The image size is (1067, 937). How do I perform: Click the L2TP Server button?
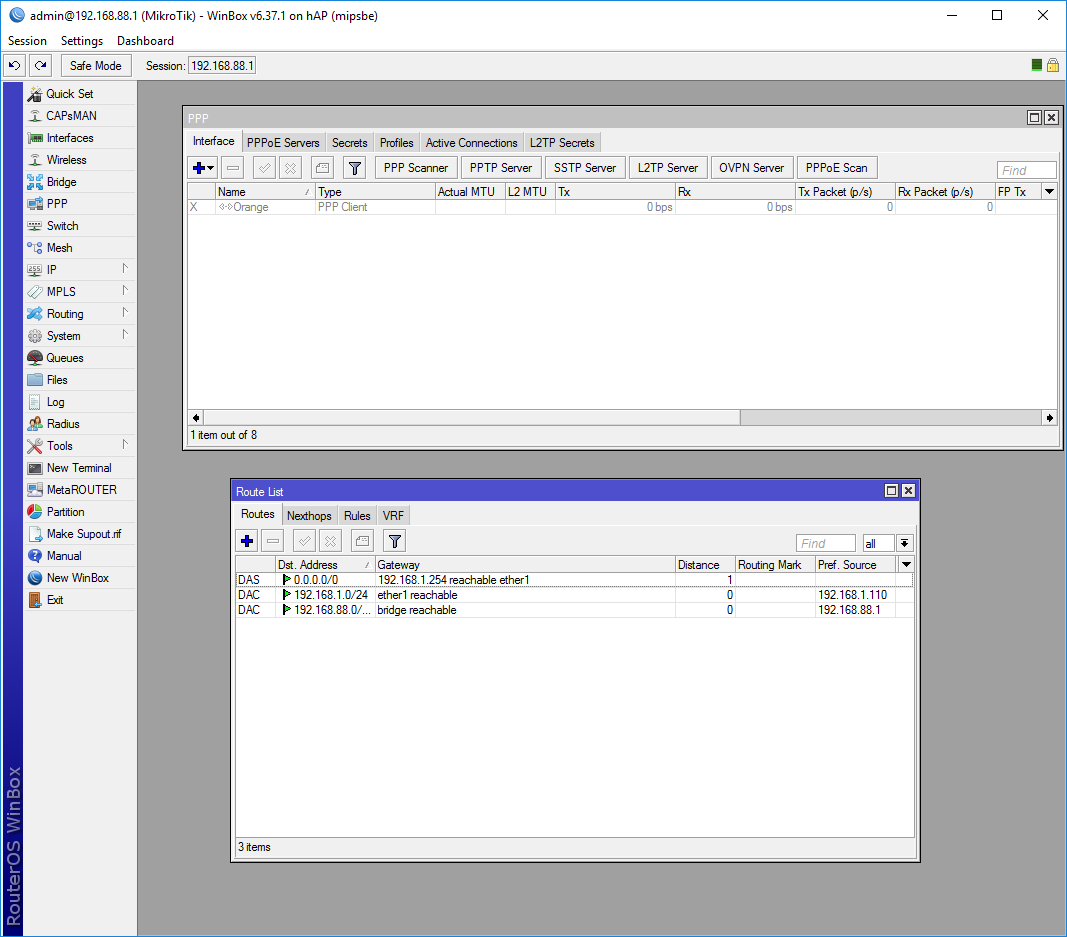coord(668,168)
